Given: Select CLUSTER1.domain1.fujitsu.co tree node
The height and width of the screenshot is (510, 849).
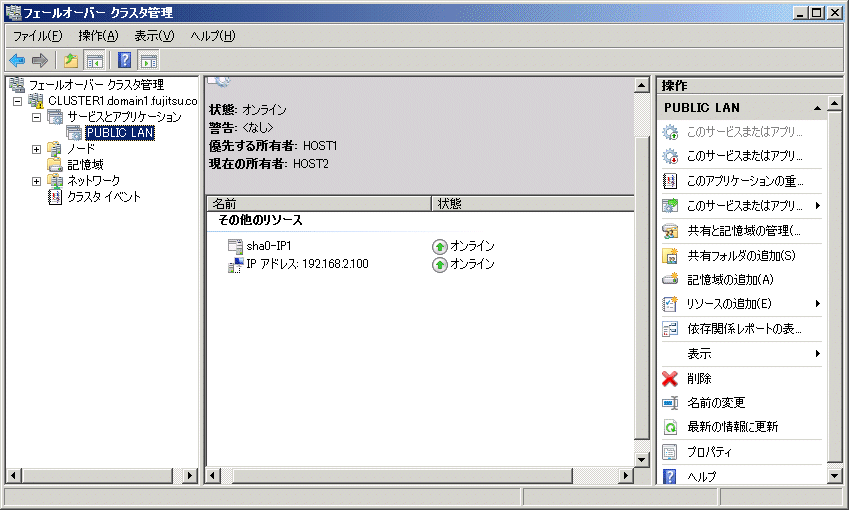Looking at the screenshot, I should pos(122,101).
